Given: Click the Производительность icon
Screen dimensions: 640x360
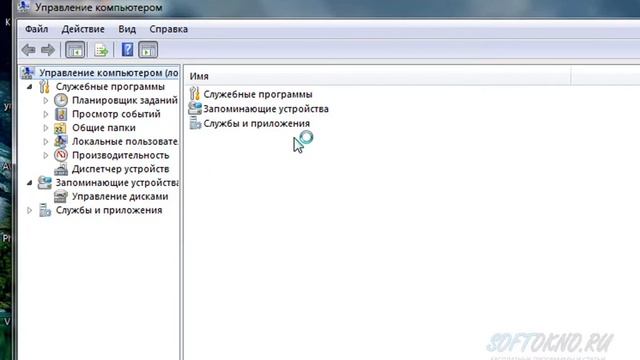Looking at the screenshot, I should 61,155.
